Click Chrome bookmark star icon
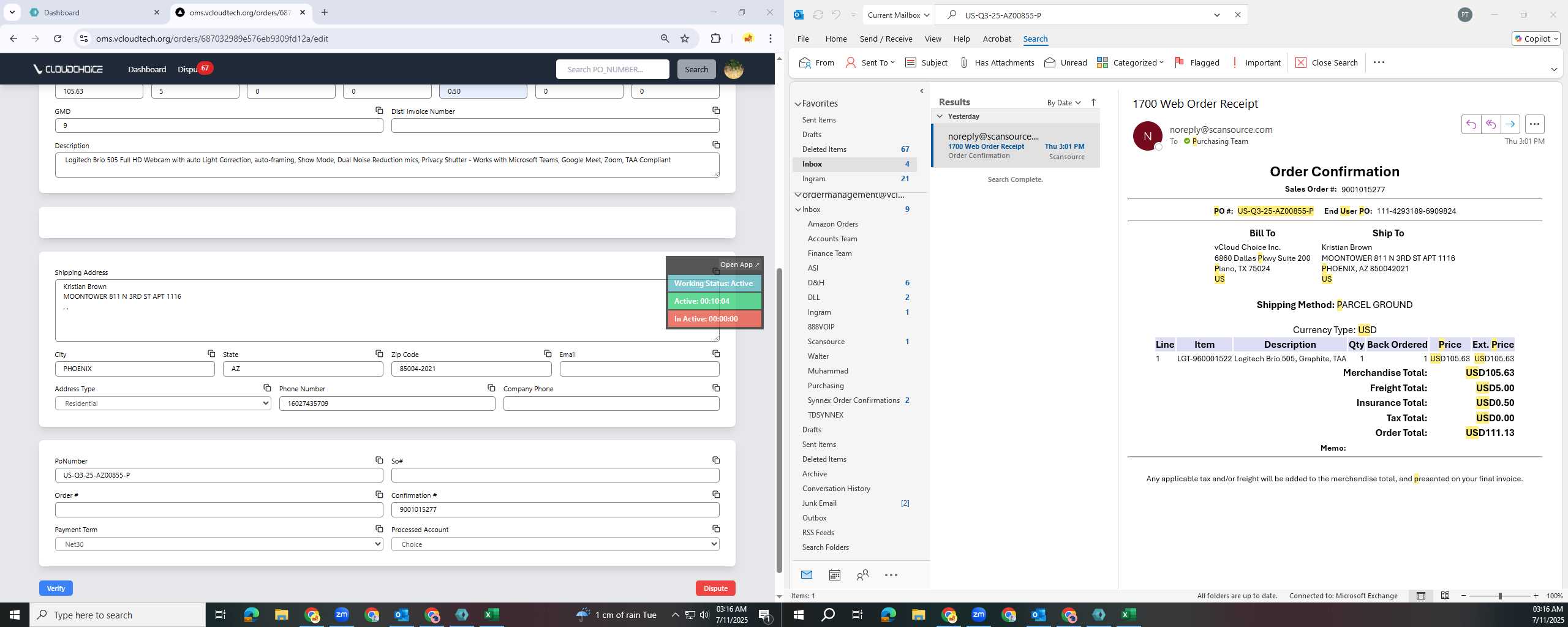 [x=685, y=39]
